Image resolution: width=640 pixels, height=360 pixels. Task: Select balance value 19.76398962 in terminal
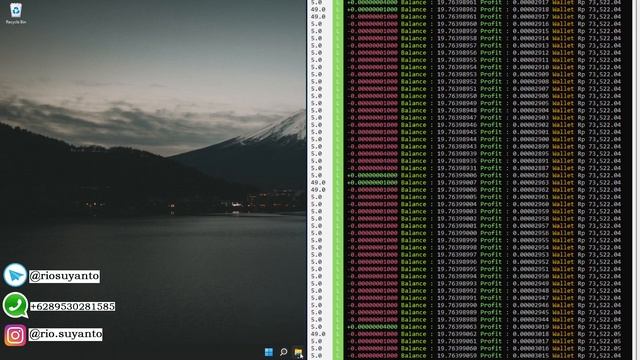(456, 9)
